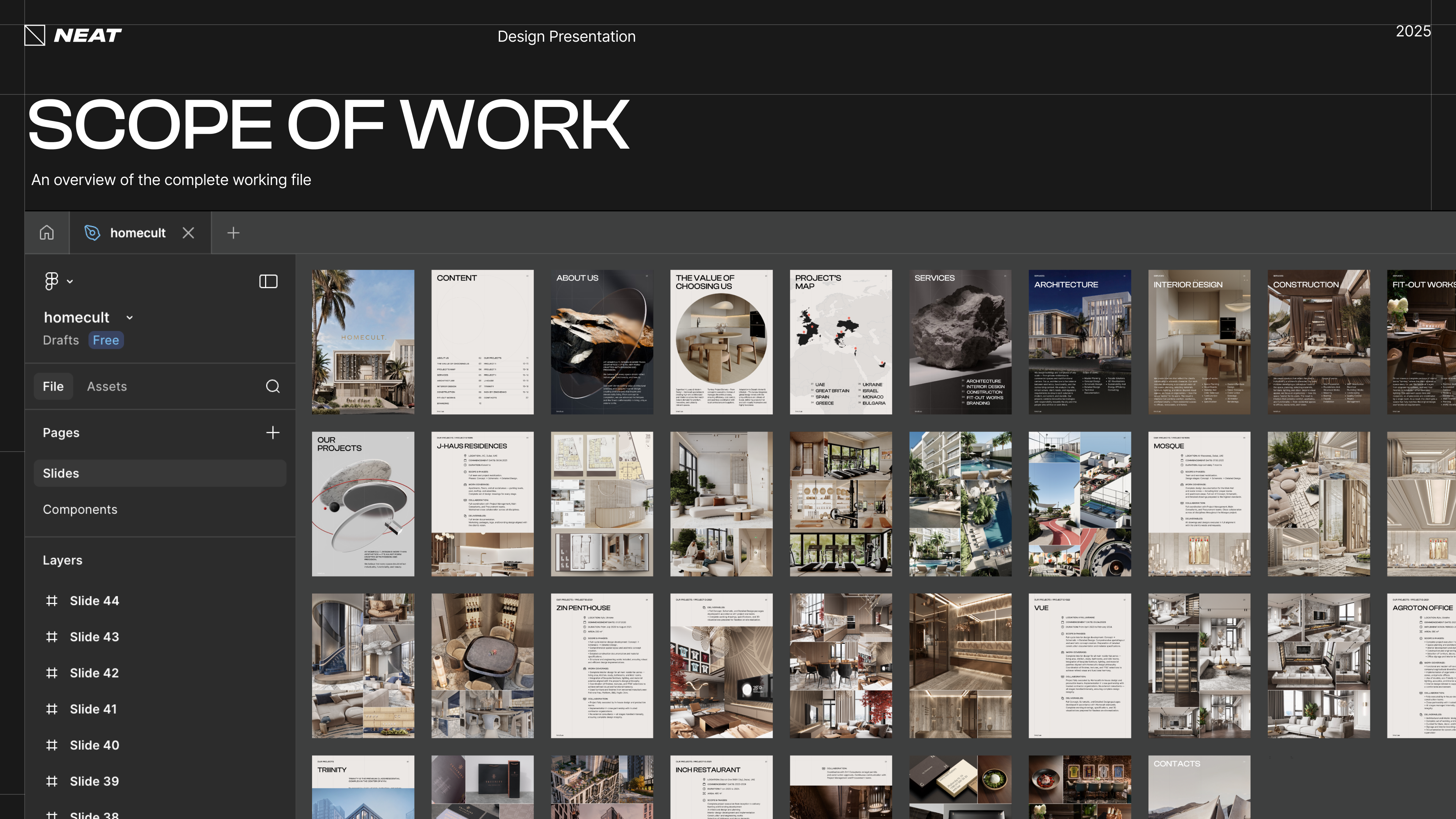Click the SCOPE OF WORK heading

(x=328, y=124)
